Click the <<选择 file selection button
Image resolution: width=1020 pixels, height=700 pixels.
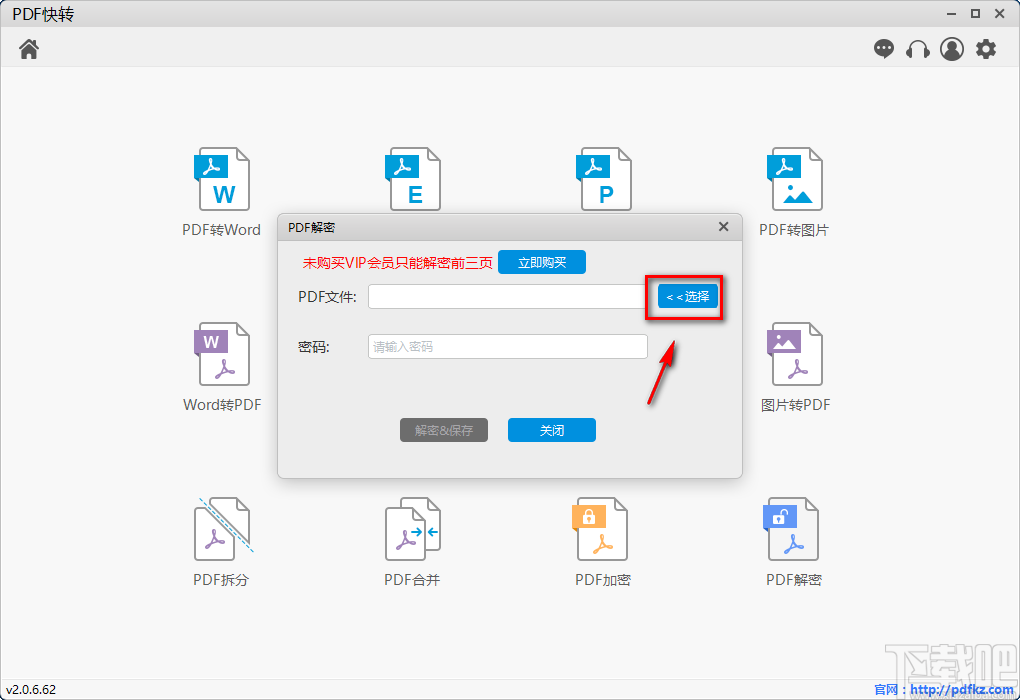[686, 296]
